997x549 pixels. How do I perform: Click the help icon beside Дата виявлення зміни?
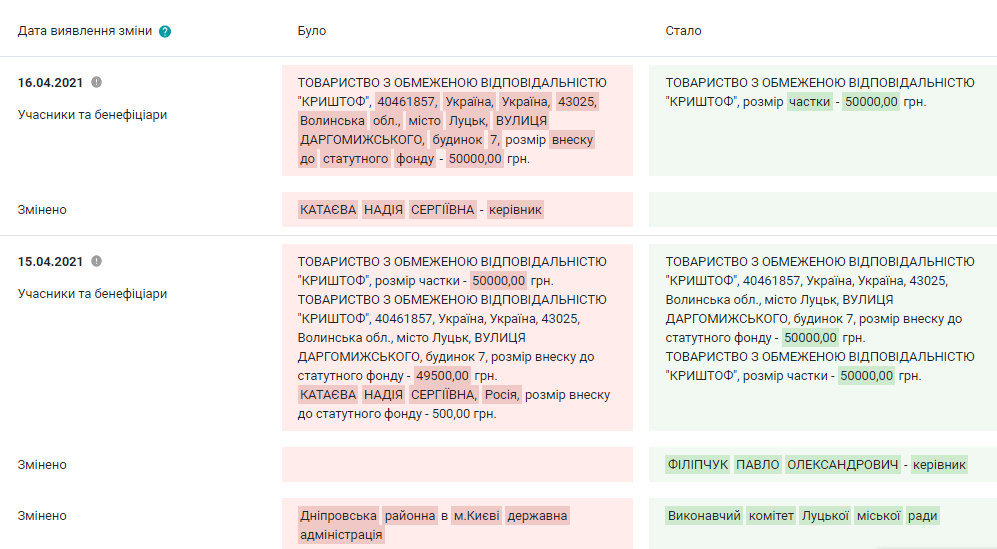pyautogui.click(x=165, y=31)
